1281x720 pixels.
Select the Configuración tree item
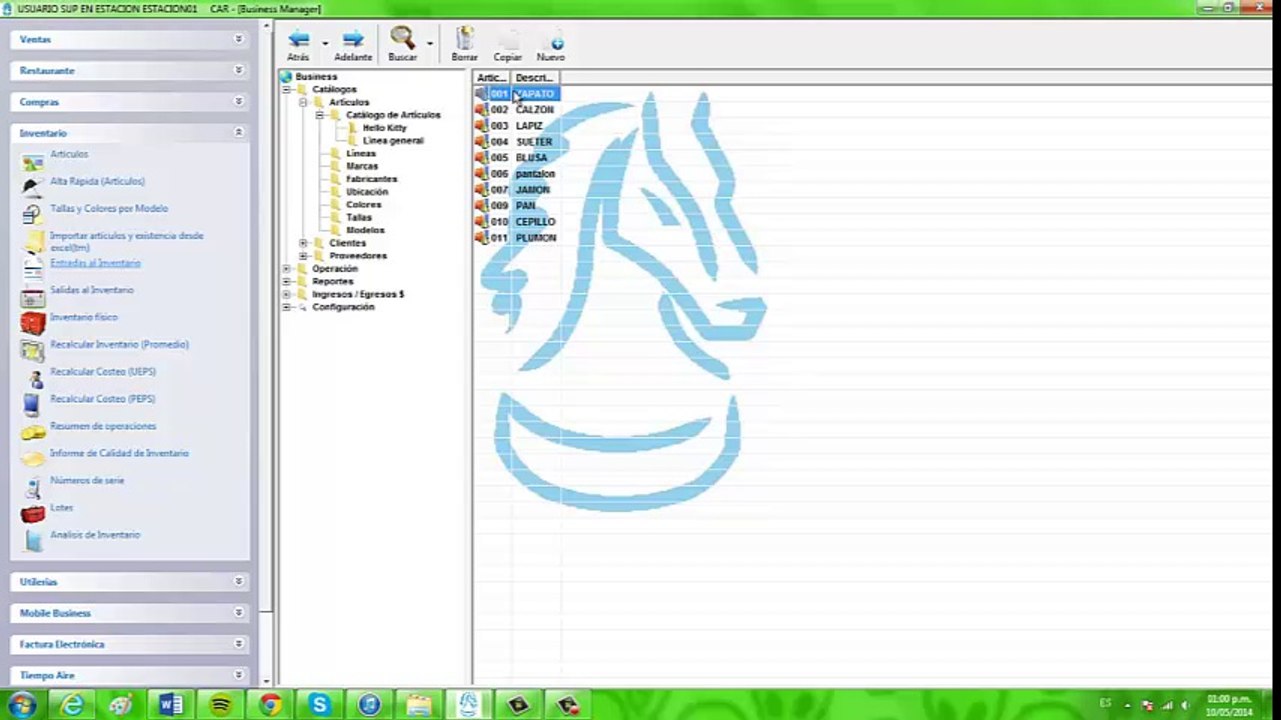click(343, 307)
